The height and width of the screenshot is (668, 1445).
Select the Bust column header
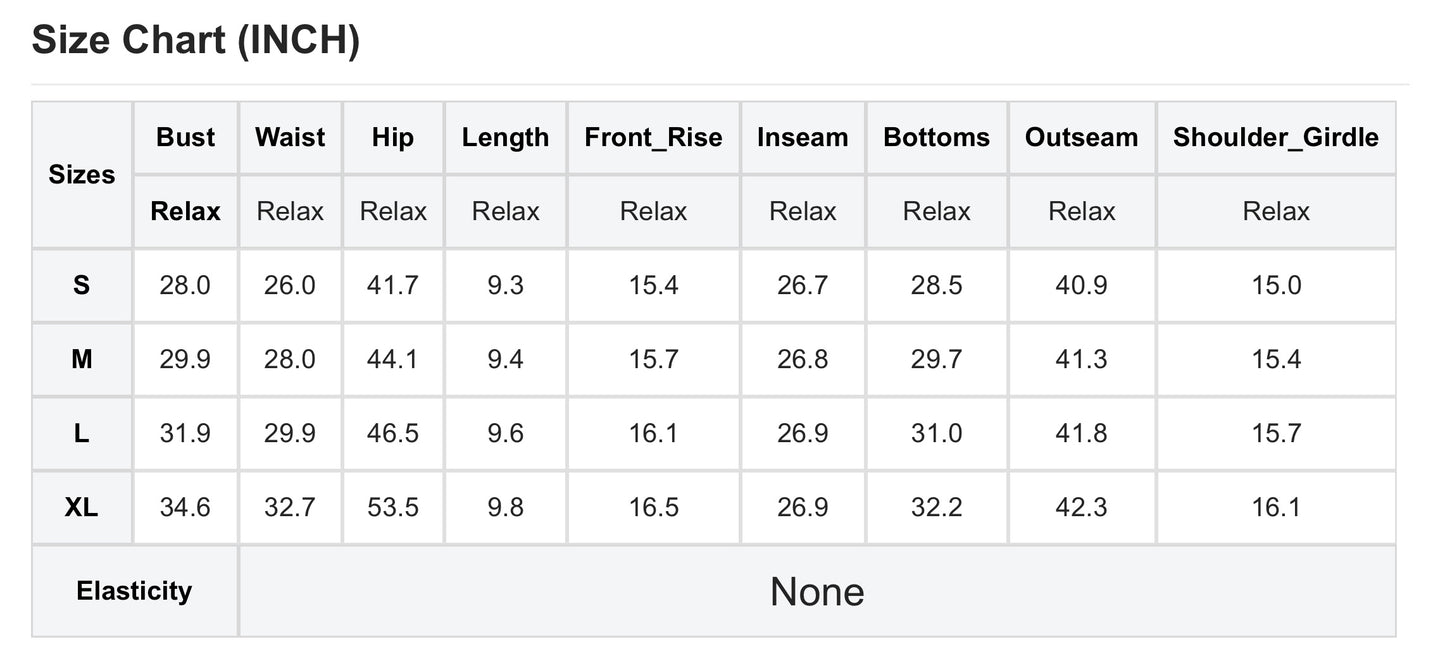[186, 138]
